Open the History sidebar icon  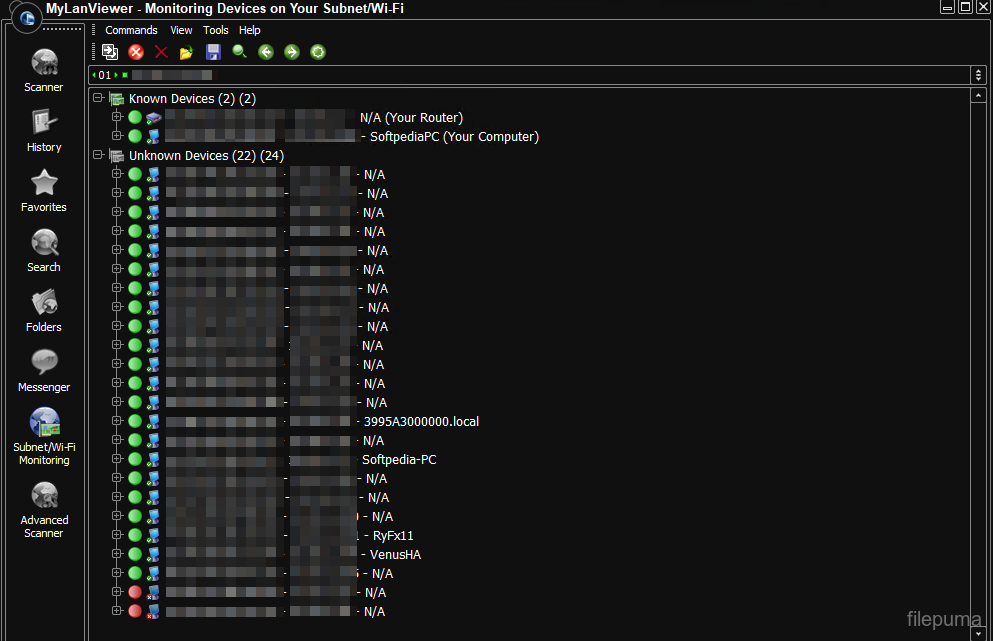pos(44,128)
